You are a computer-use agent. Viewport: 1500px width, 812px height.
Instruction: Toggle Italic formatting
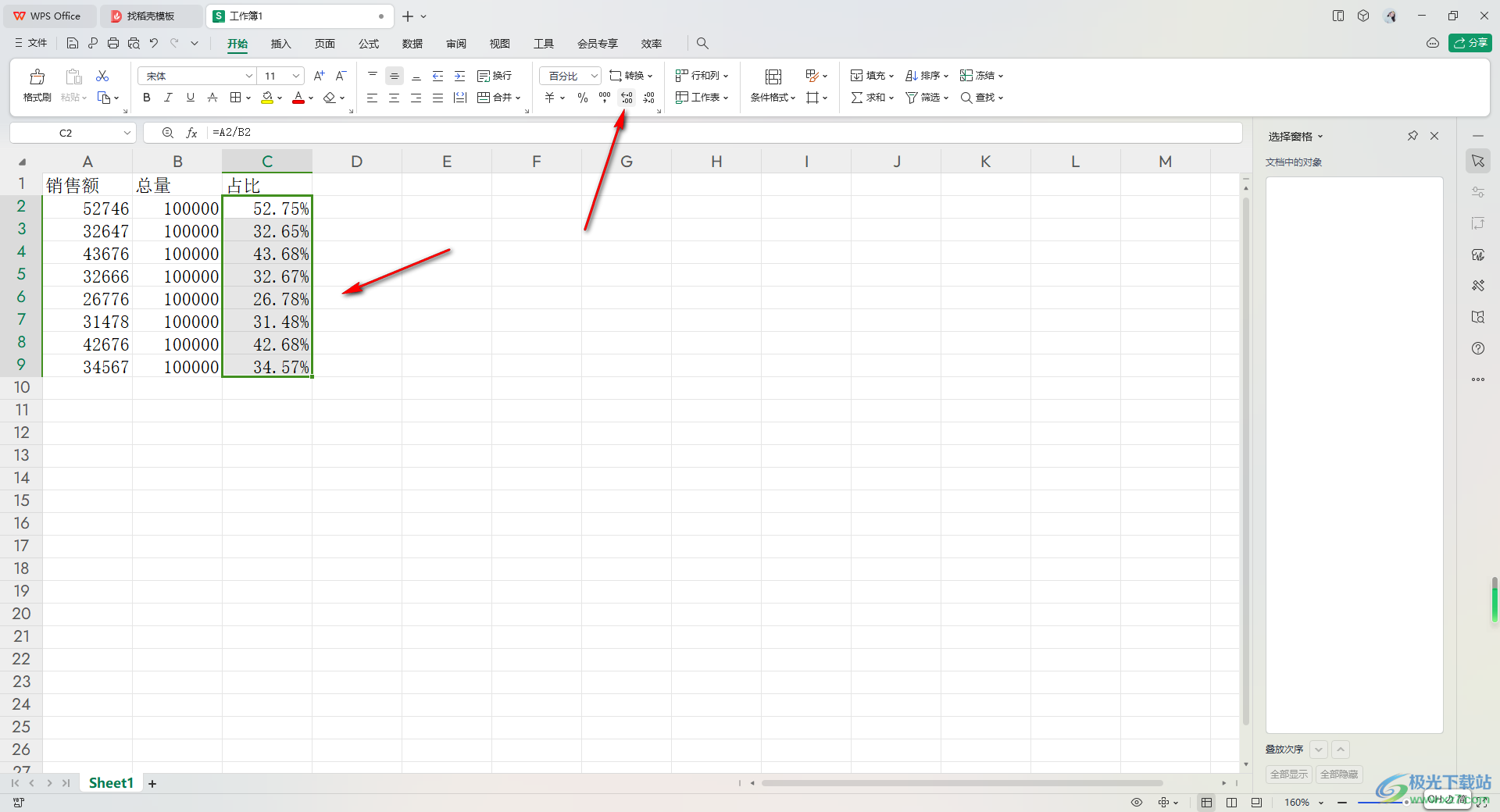[169, 98]
